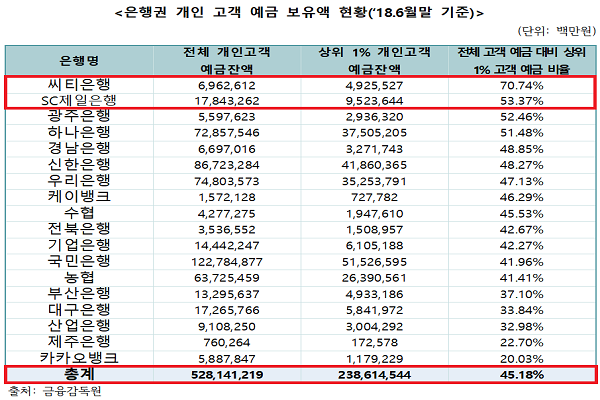The image size is (600, 400).
Task: Select SC제일은행 bank name
Action: coord(79,101)
